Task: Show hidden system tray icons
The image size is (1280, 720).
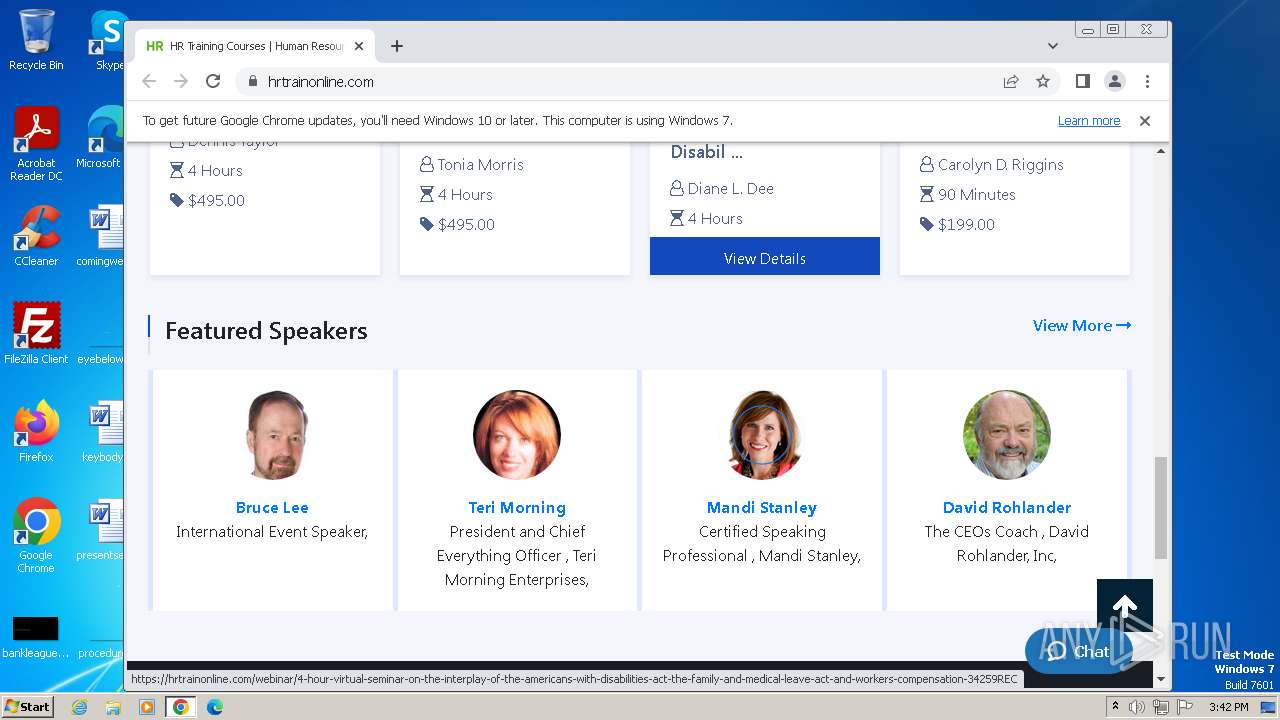Action: 1115,707
